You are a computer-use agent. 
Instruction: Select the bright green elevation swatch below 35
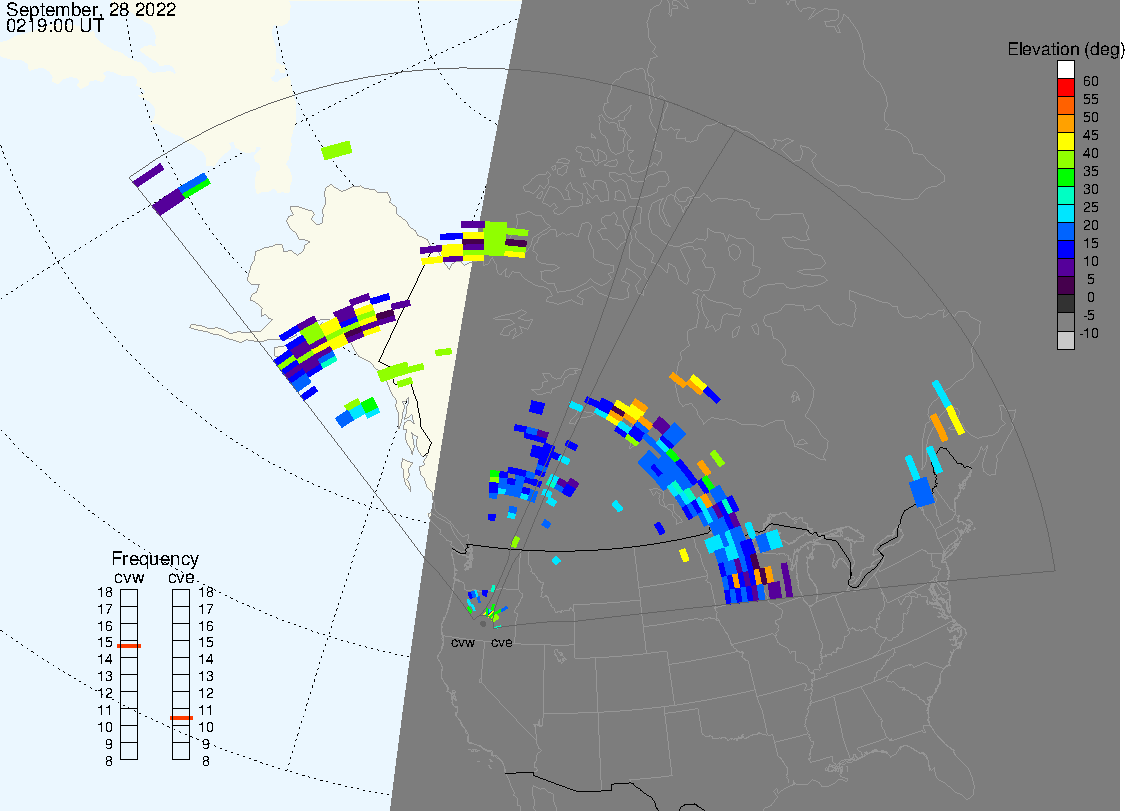[1065, 177]
